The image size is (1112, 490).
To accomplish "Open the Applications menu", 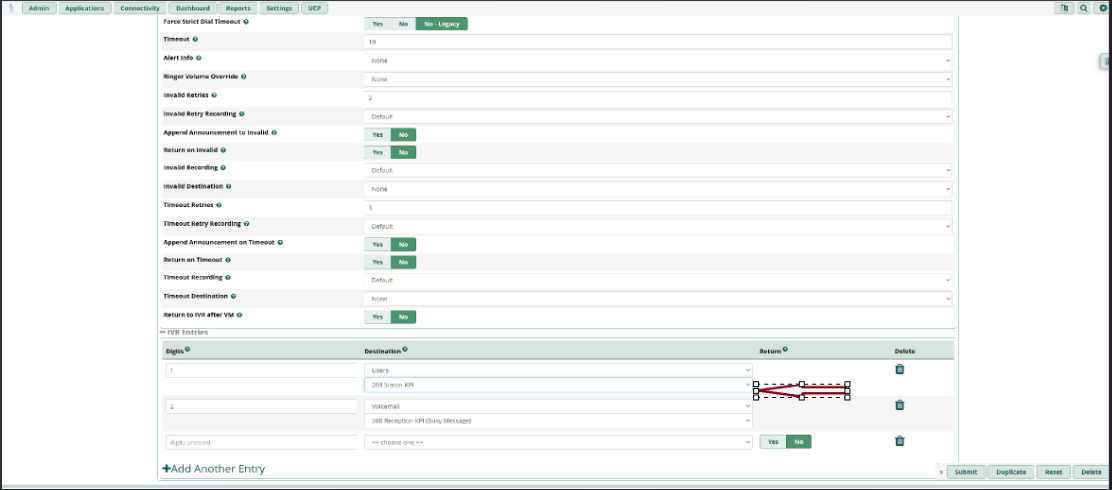I will click(x=84, y=9).
